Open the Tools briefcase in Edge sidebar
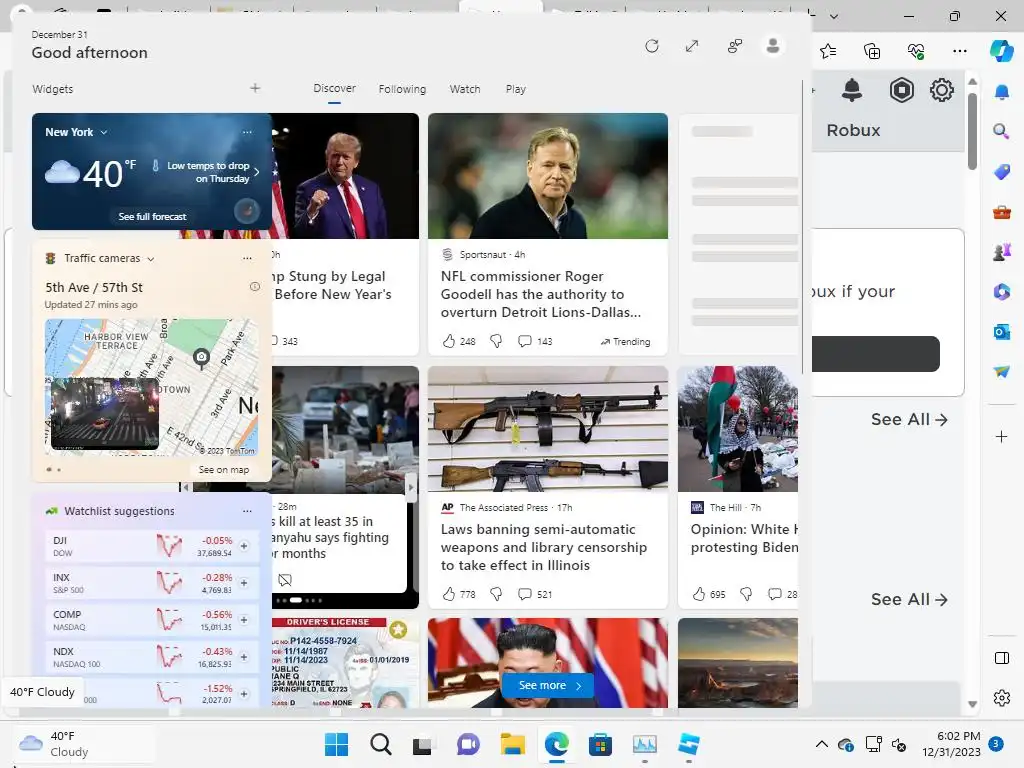Viewport: 1024px width, 768px height. pyautogui.click(x=1001, y=212)
